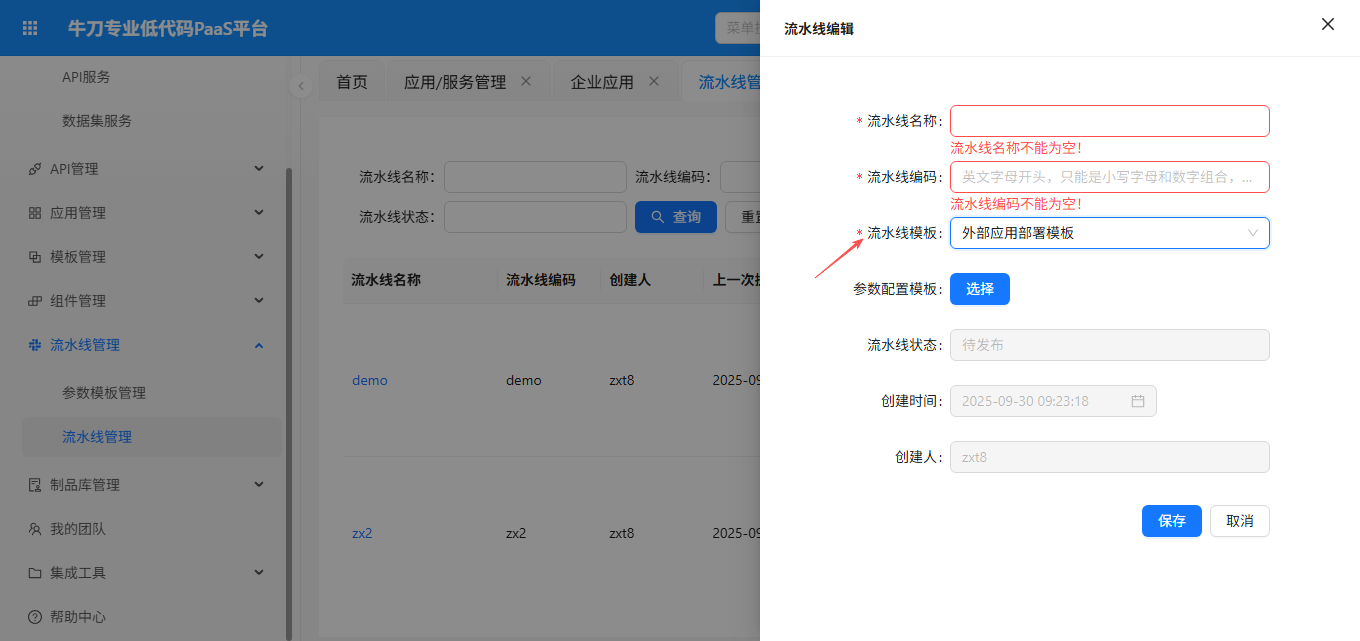Focus the 流水线名称 input in drawer
This screenshot has width=1360, height=641.
pos(1109,121)
